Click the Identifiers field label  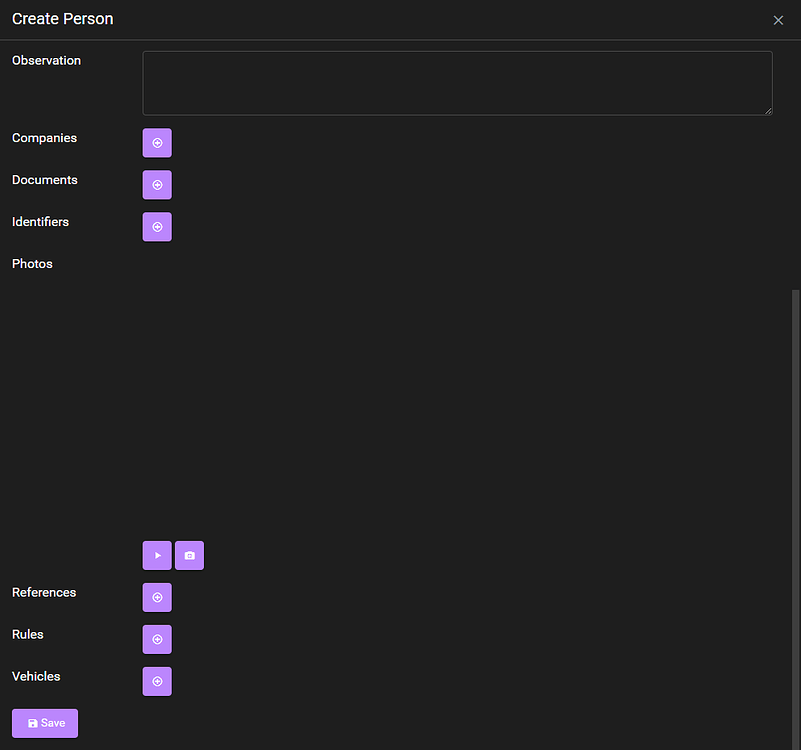[40, 222]
